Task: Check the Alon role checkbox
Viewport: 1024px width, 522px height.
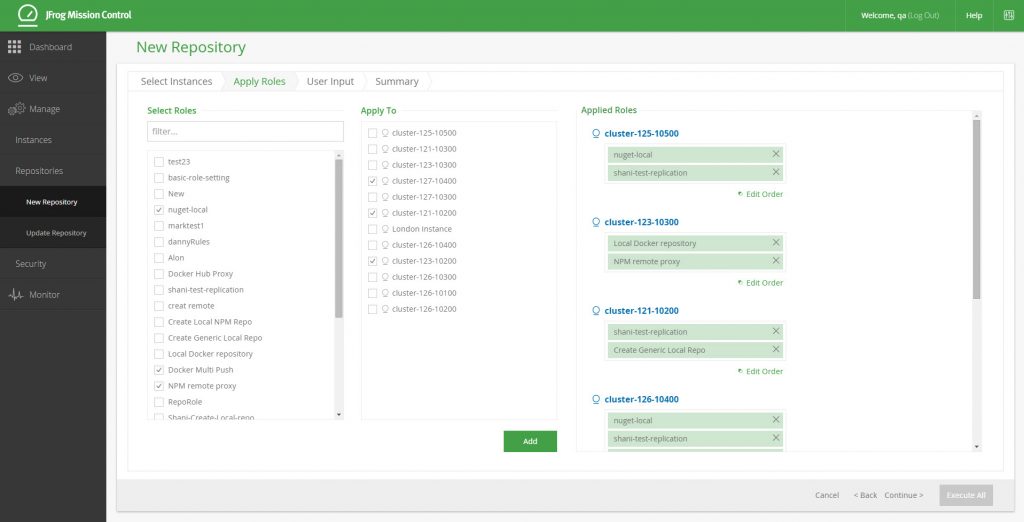Action: [159, 258]
